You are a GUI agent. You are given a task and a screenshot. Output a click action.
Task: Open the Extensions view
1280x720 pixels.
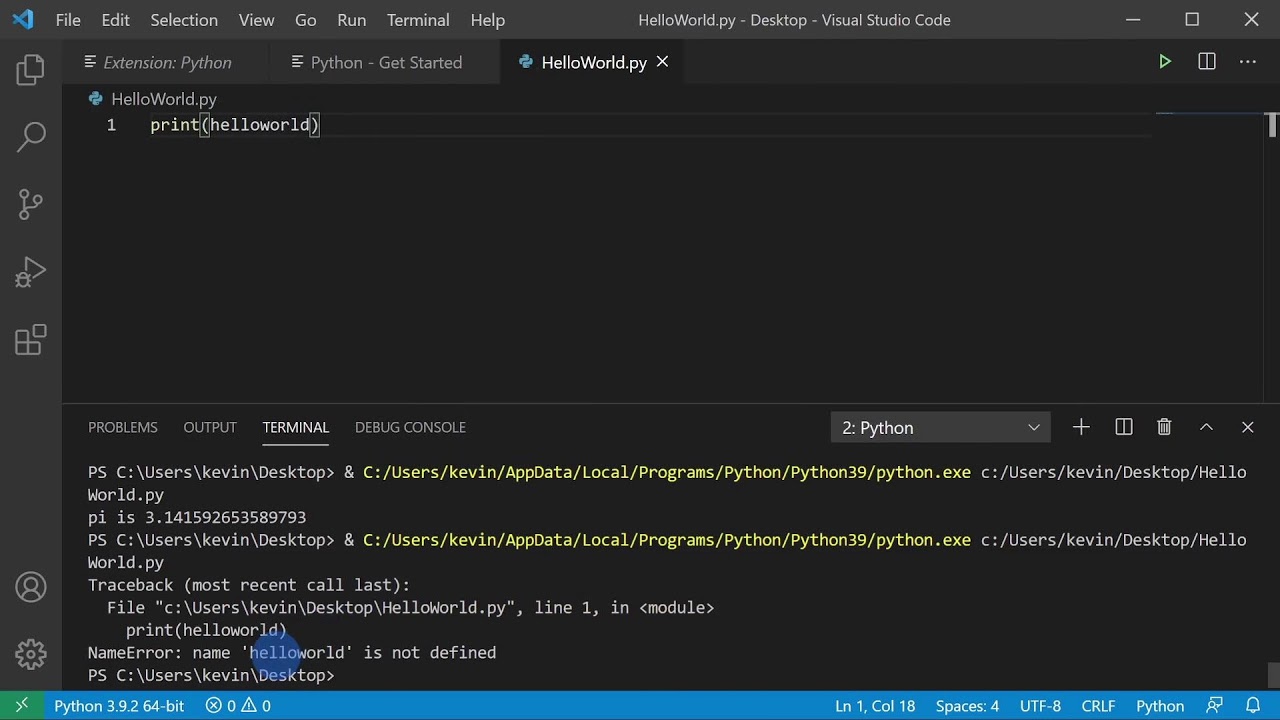point(31,340)
